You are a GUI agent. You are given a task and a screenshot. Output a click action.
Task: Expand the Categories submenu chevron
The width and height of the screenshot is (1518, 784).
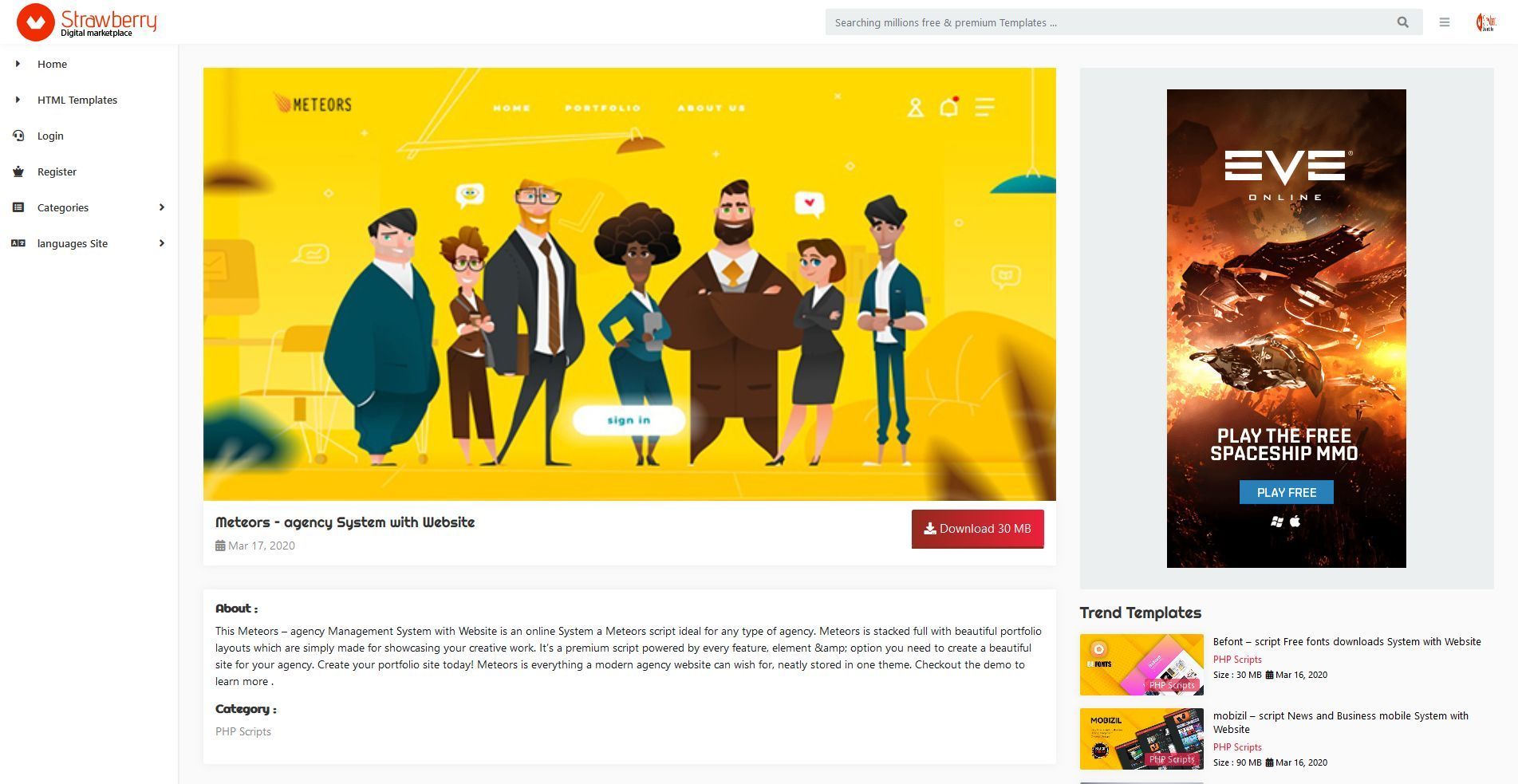tap(162, 207)
